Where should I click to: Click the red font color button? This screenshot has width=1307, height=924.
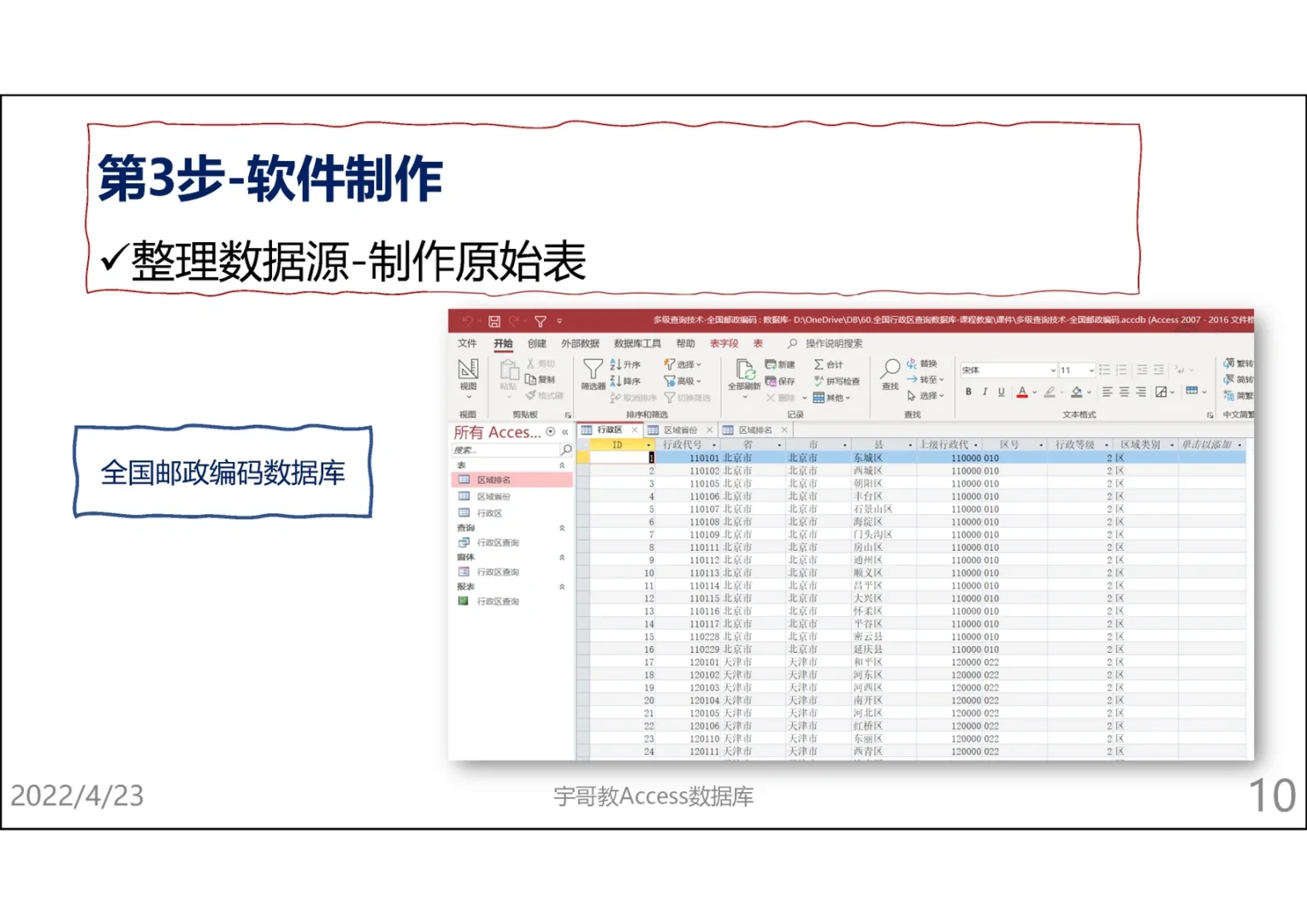1022,392
